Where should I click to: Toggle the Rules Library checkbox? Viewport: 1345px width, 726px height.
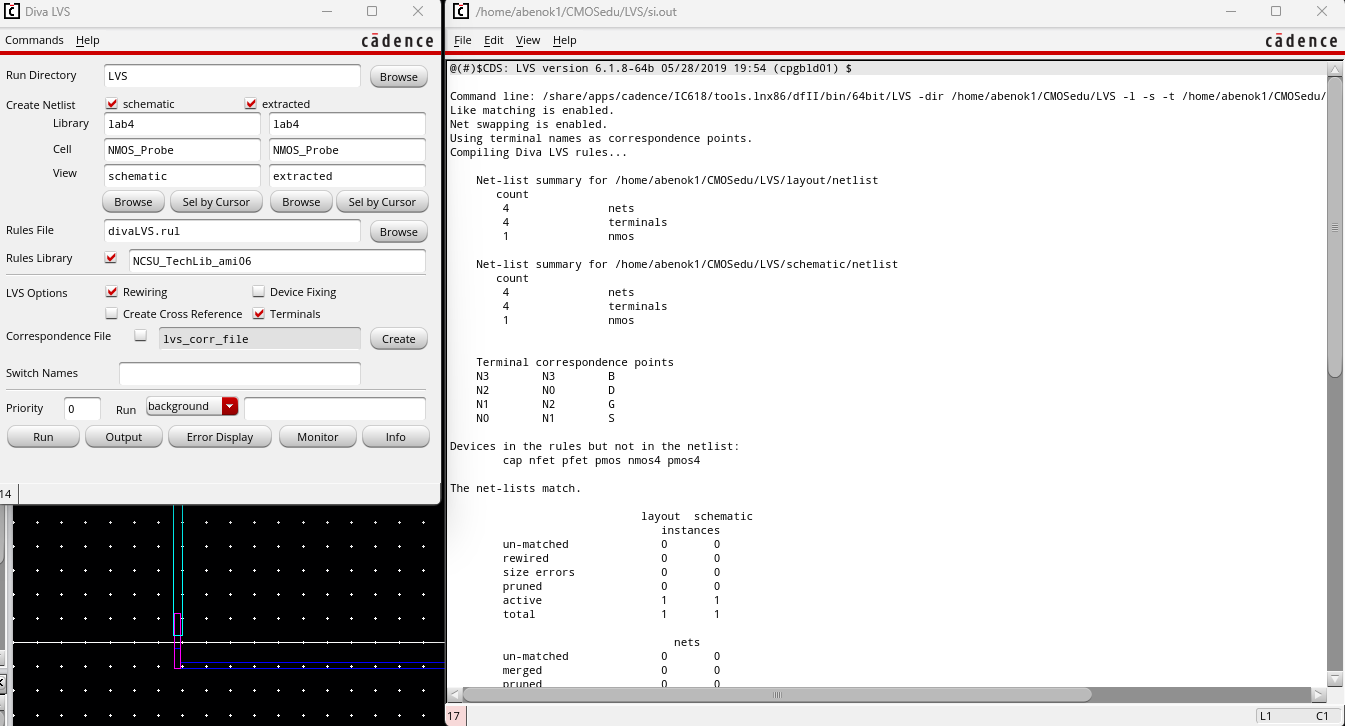(x=111, y=258)
